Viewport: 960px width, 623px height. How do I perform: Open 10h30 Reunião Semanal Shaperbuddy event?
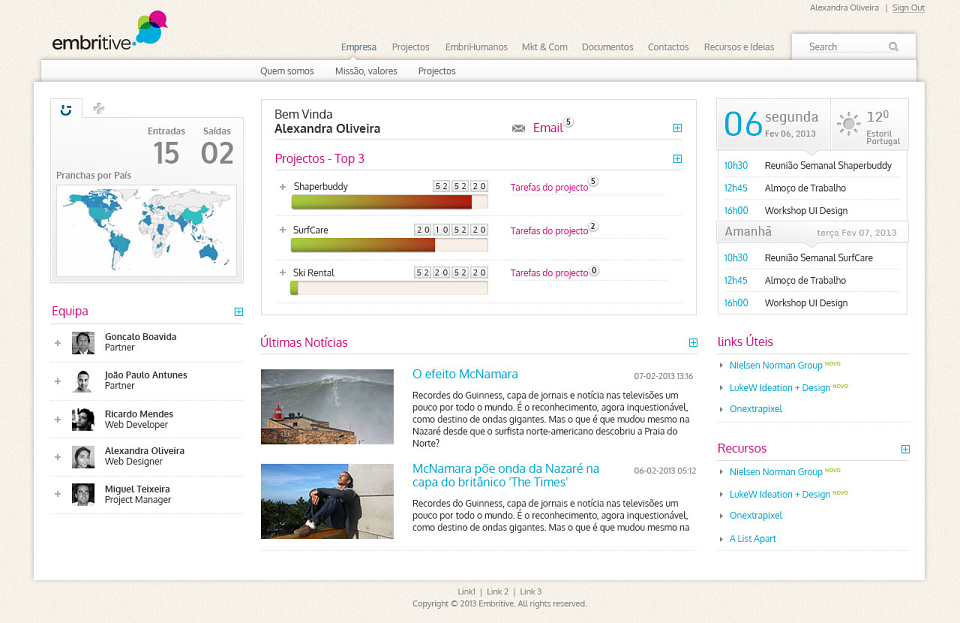[811, 166]
